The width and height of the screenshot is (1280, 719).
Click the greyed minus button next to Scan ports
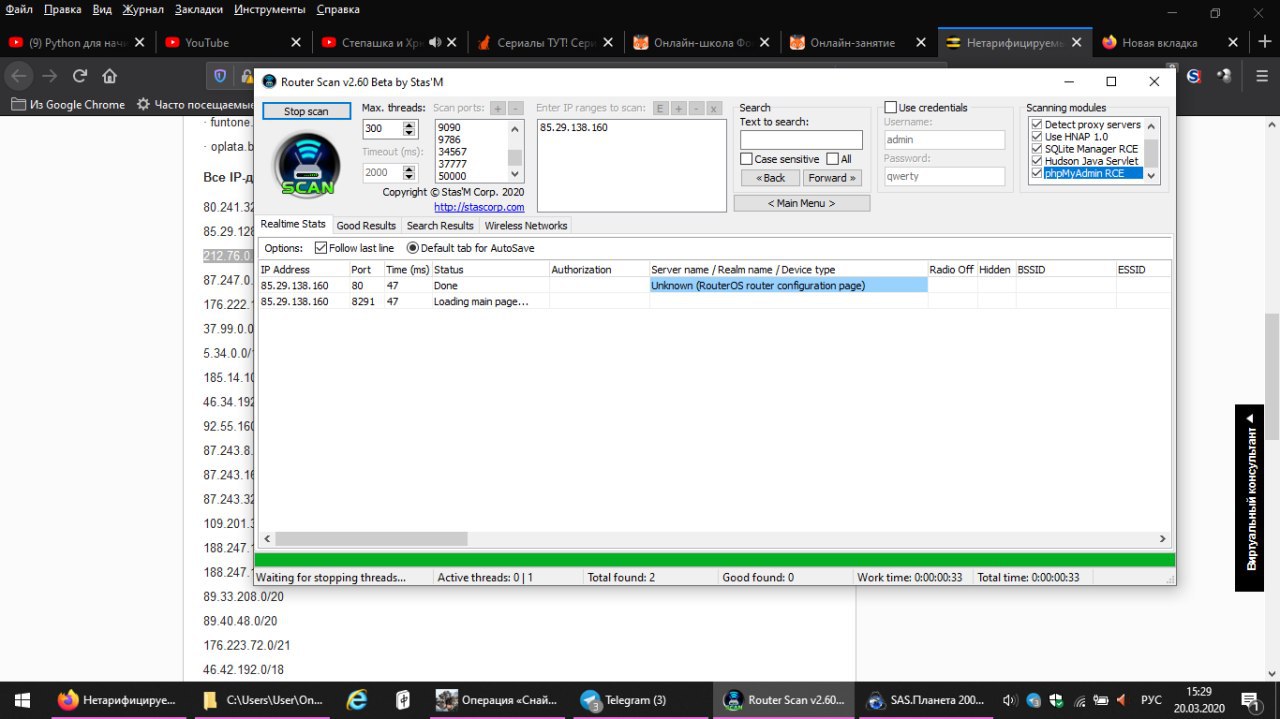(515, 108)
